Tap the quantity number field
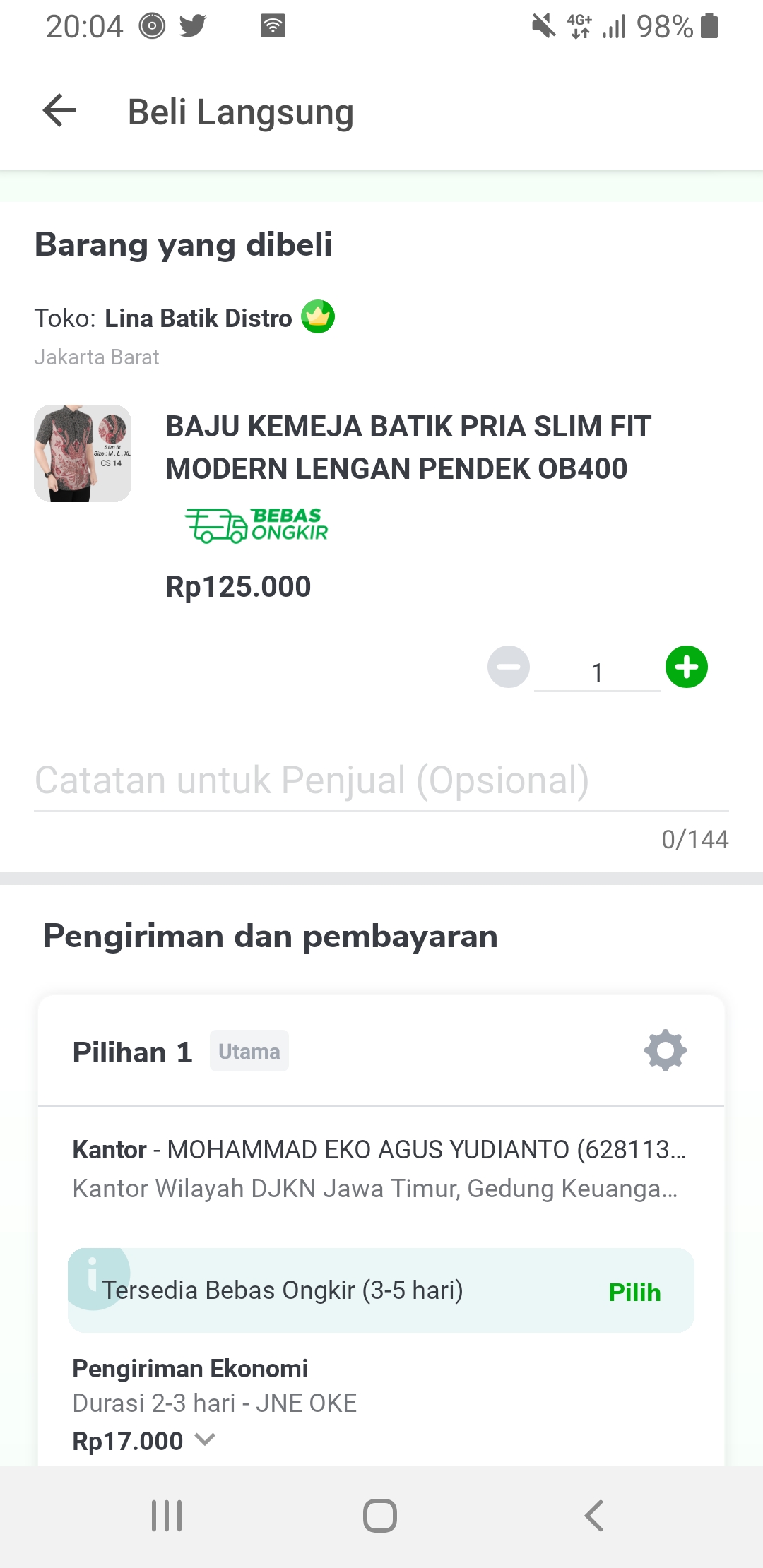This screenshot has width=763, height=1568. point(597,672)
